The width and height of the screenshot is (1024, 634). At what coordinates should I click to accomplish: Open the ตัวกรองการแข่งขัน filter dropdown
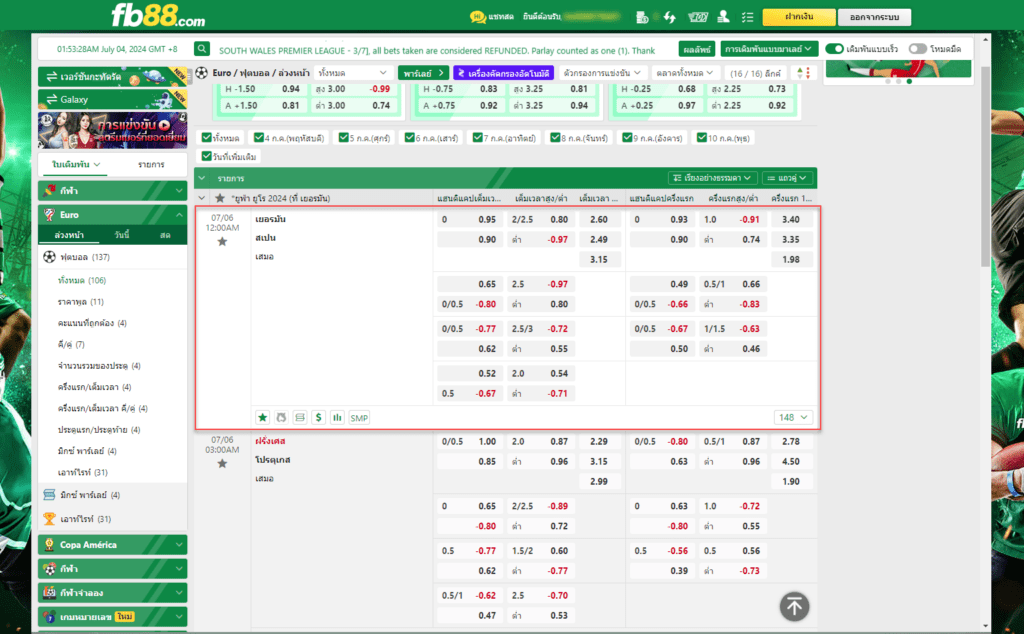coord(602,73)
